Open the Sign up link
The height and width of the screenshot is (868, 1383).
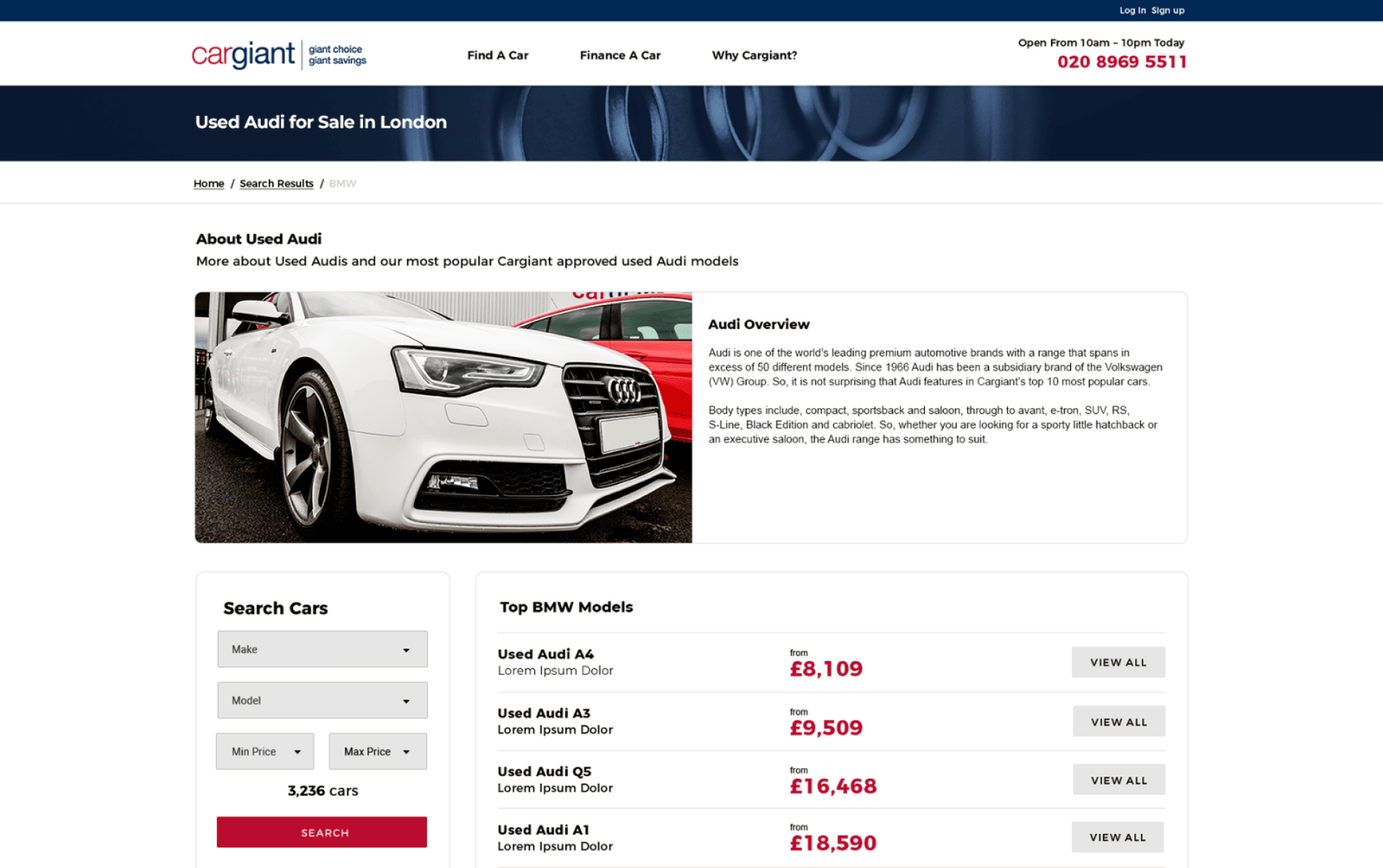(x=1167, y=10)
